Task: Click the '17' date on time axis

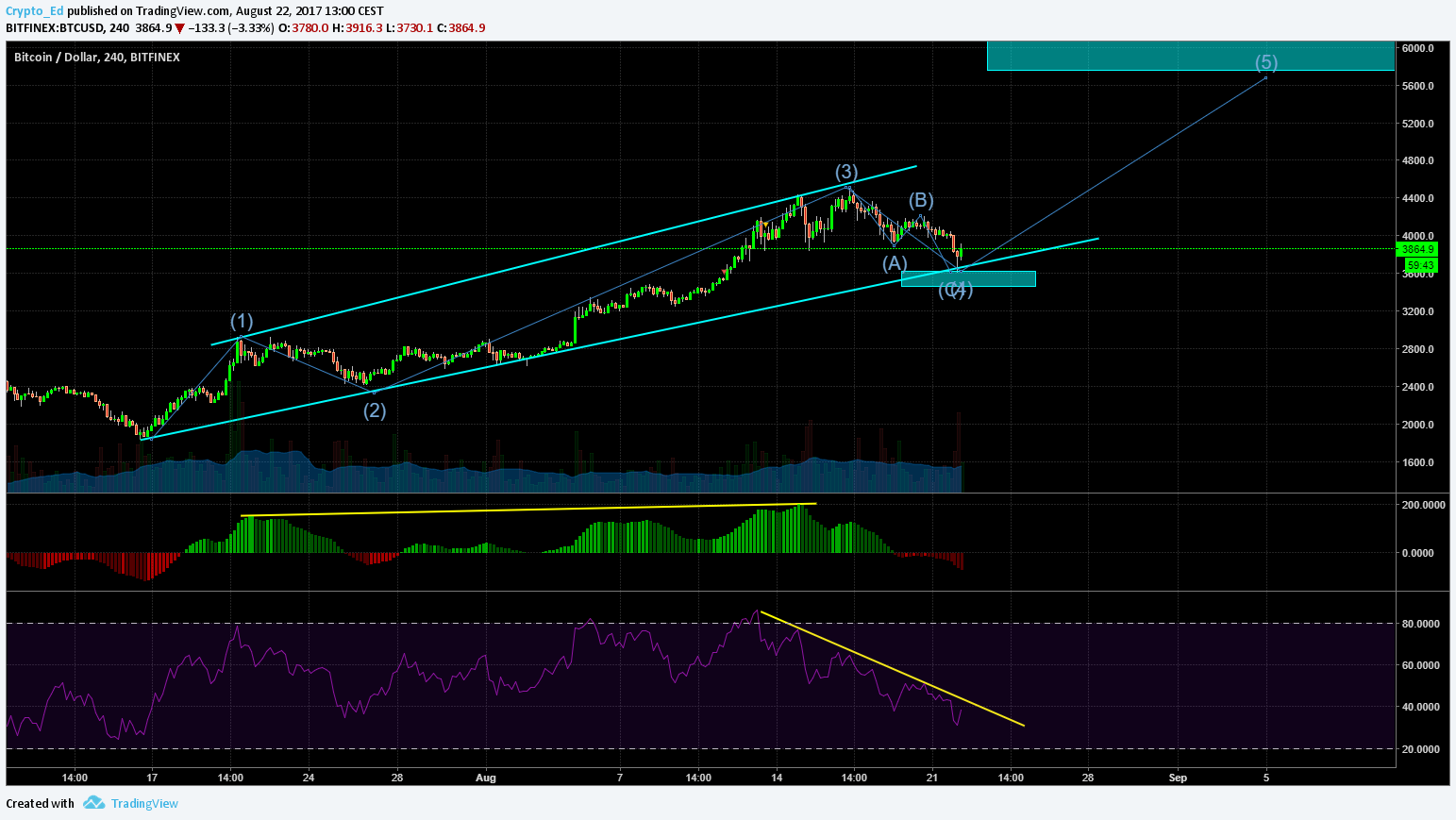Action: point(152,778)
